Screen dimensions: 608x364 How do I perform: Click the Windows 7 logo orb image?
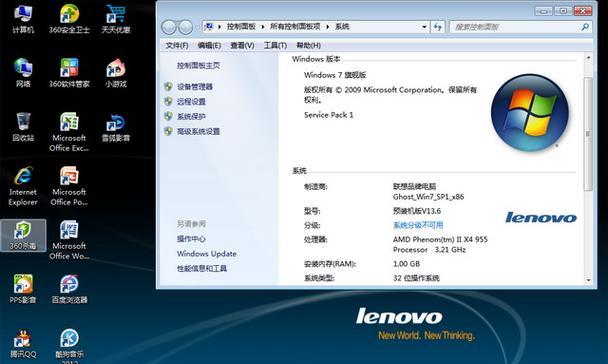click(x=530, y=112)
